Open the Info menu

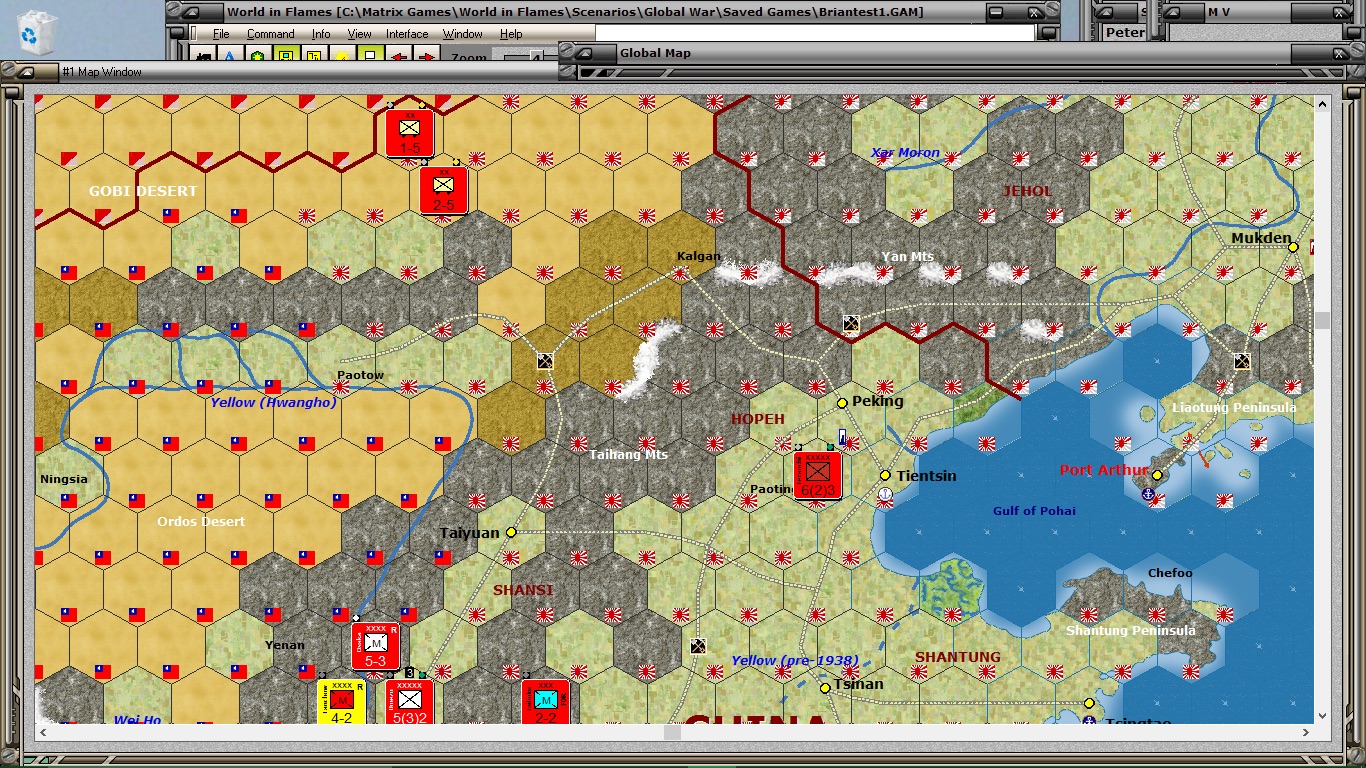pyautogui.click(x=320, y=34)
